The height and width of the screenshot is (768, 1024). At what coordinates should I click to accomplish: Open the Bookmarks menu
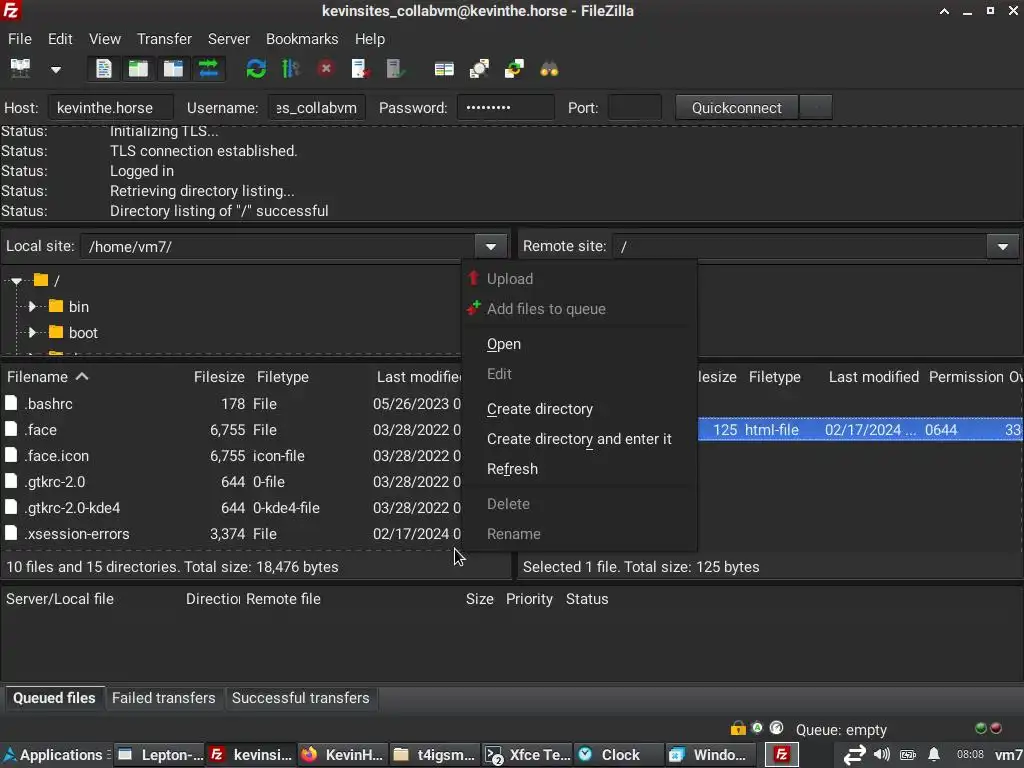pyautogui.click(x=302, y=39)
